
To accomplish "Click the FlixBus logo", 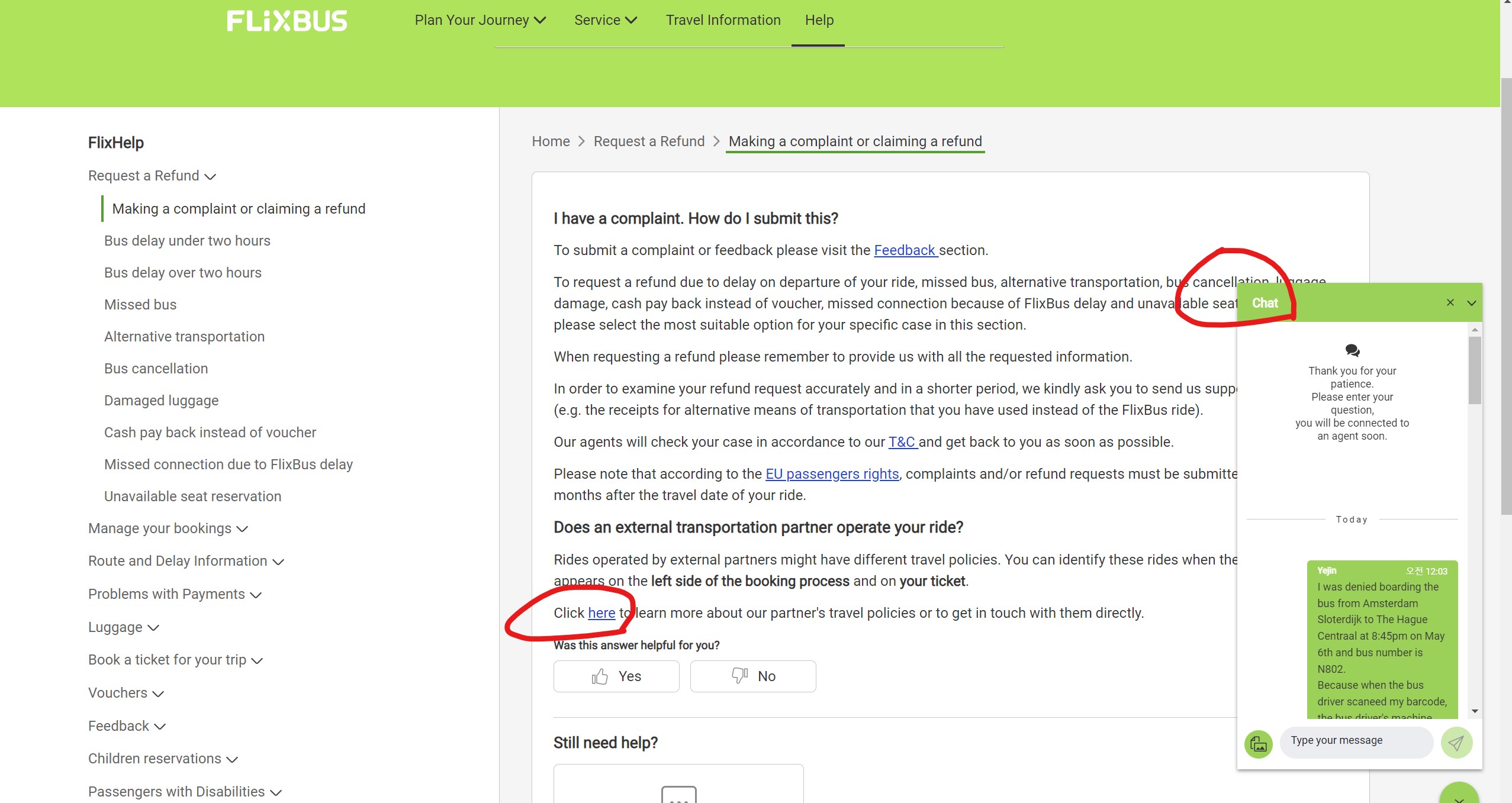I will (x=287, y=21).
